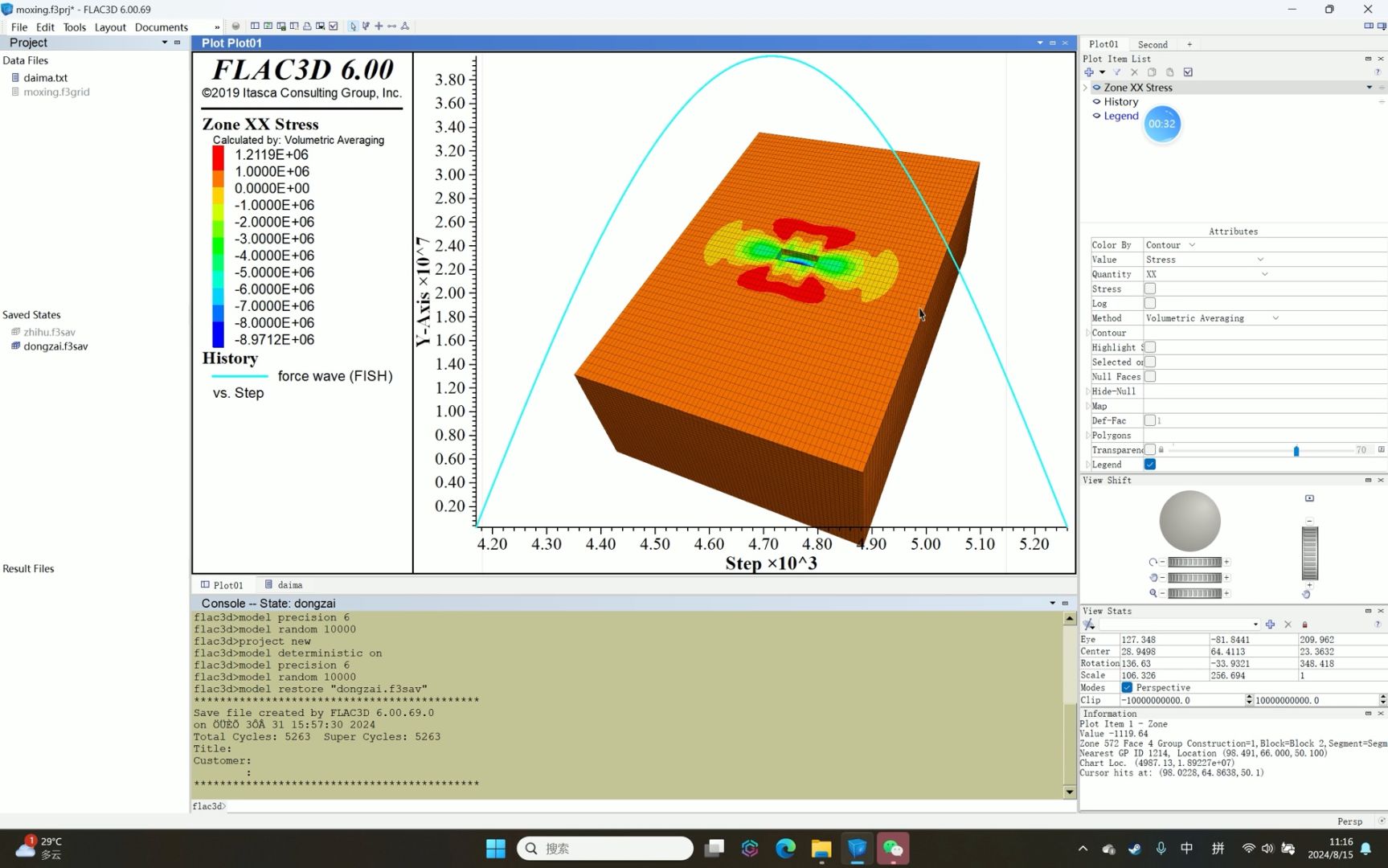Click the horizontal rotation wheel slider in View Shift
Viewport: 1388px width, 868px height.
click(1194, 562)
